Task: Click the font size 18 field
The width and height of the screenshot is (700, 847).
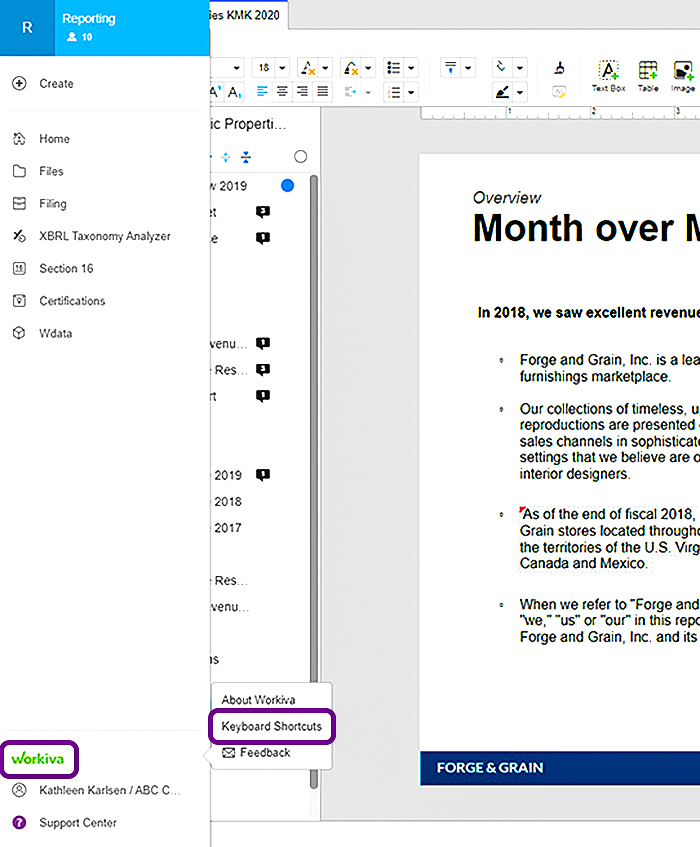Action: 264,68
